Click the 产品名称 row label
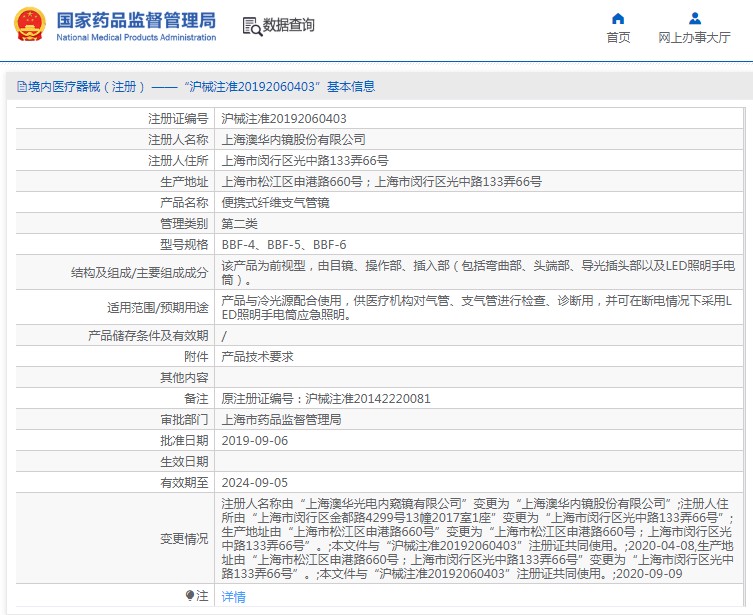The height and width of the screenshot is (615, 753). tap(184, 203)
